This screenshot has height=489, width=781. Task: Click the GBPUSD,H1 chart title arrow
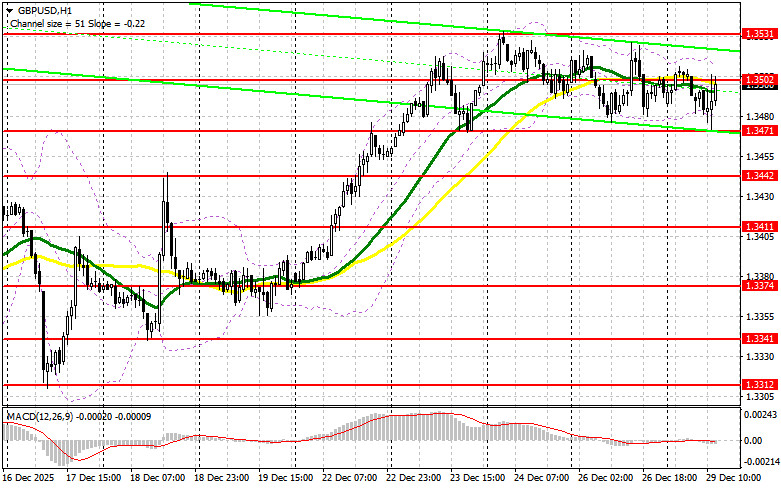[x=10, y=10]
